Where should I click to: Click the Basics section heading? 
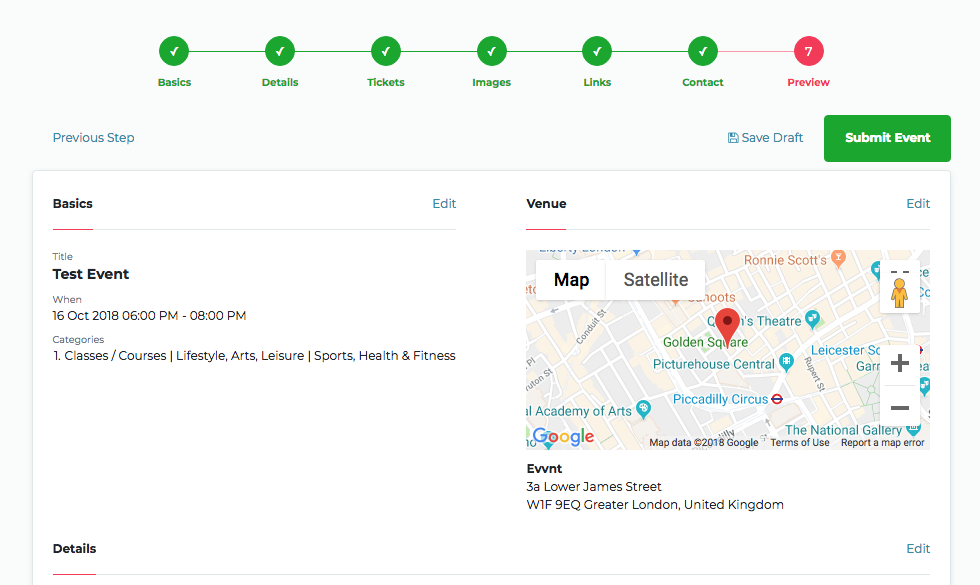[72, 204]
